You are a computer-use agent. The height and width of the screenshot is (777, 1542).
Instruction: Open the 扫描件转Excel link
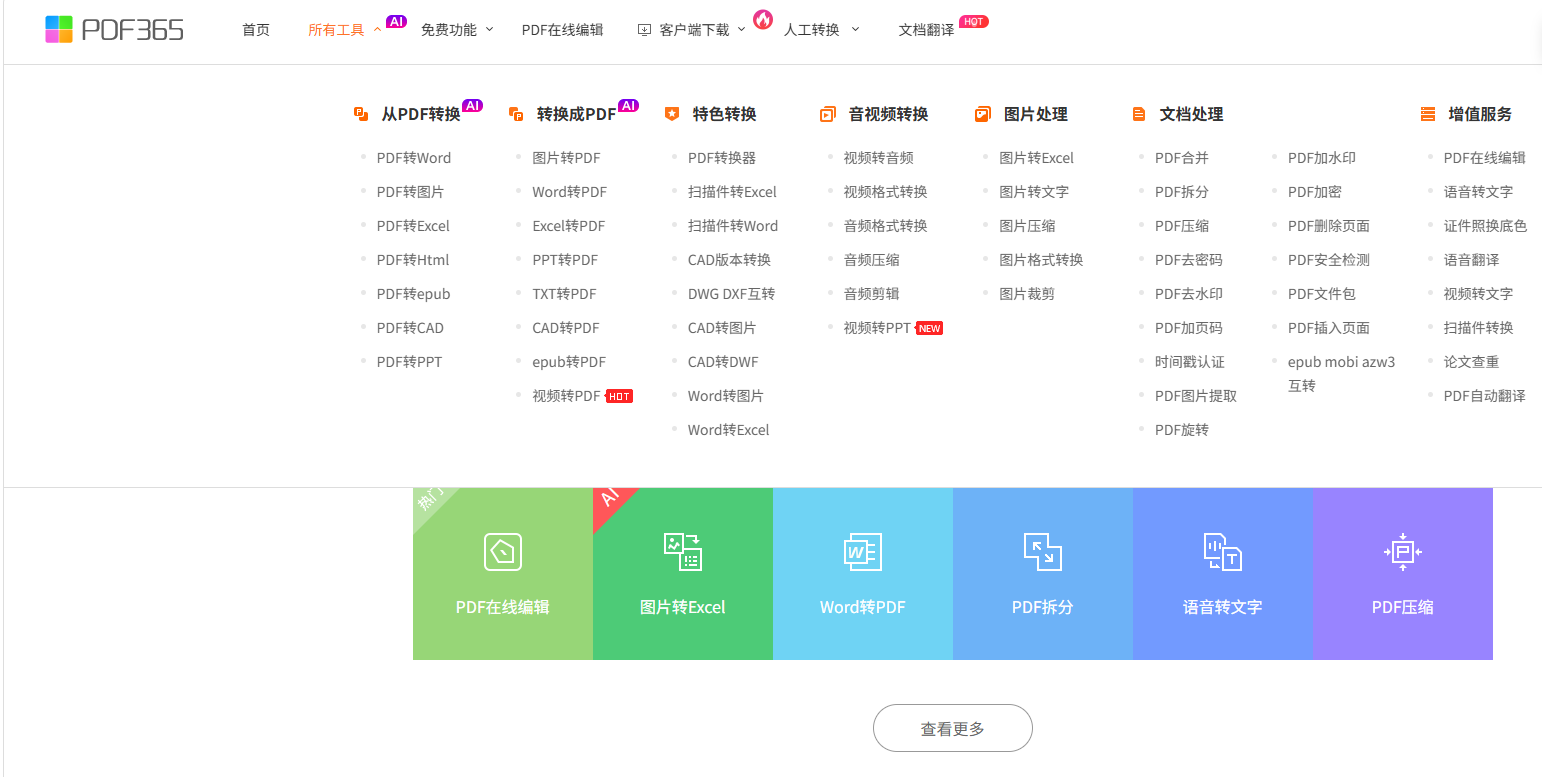pos(732,192)
